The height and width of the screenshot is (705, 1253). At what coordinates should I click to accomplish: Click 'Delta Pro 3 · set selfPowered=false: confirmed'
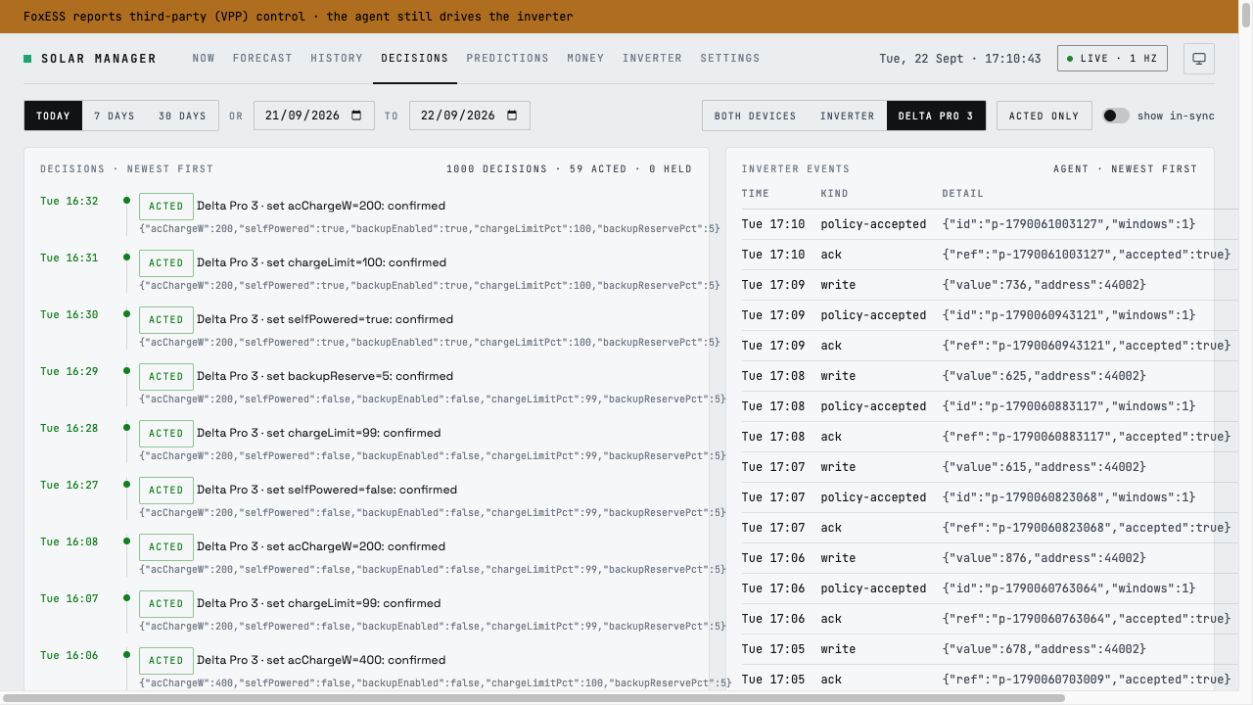327,490
